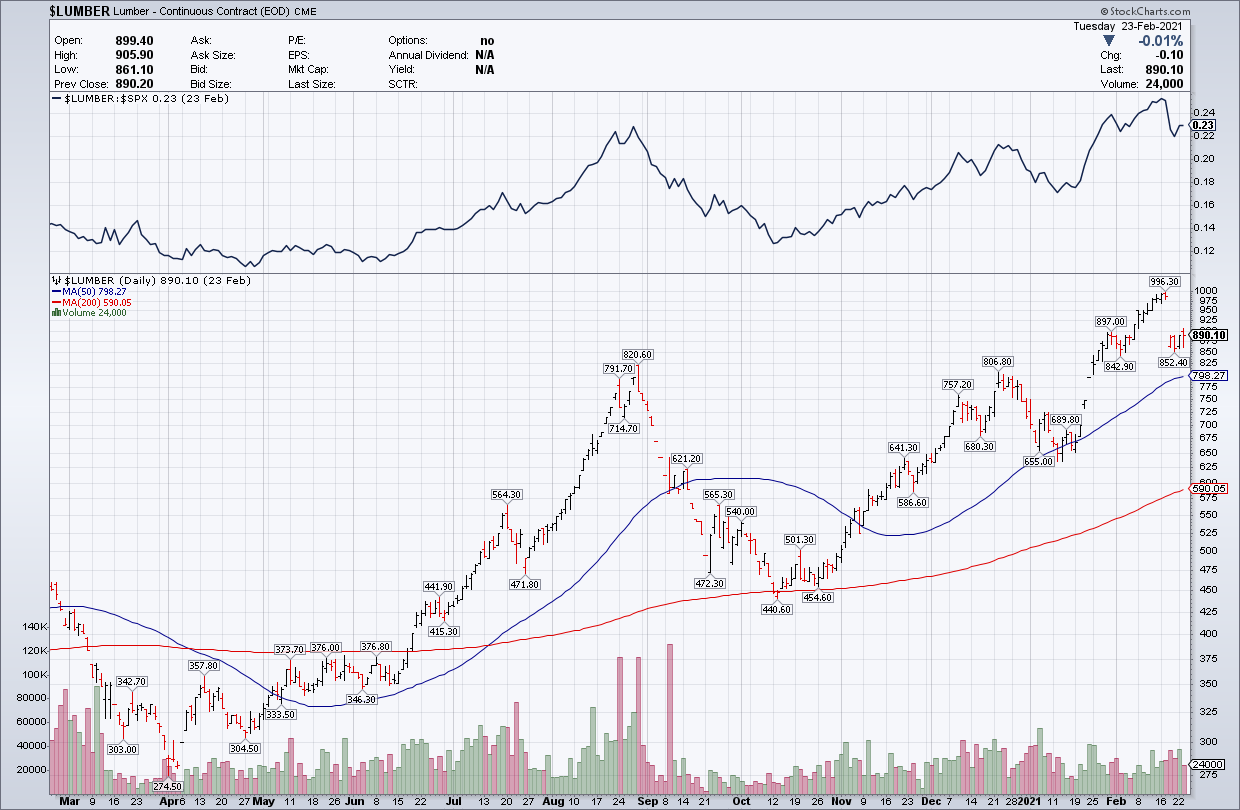Click the 564.30 price label
The height and width of the screenshot is (810, 1240).
507,494
